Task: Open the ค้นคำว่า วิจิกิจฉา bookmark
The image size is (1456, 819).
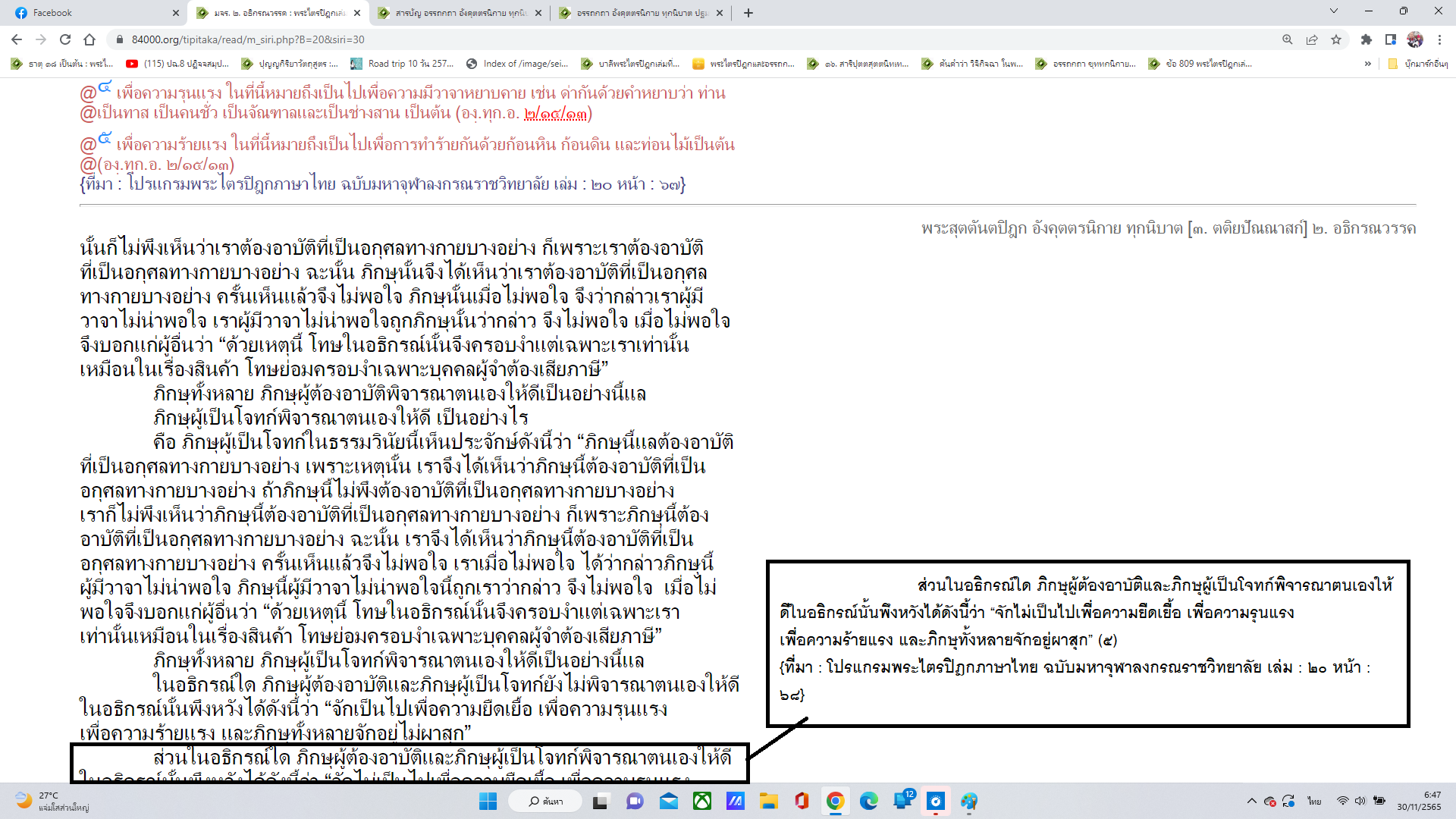Action: 972,64
